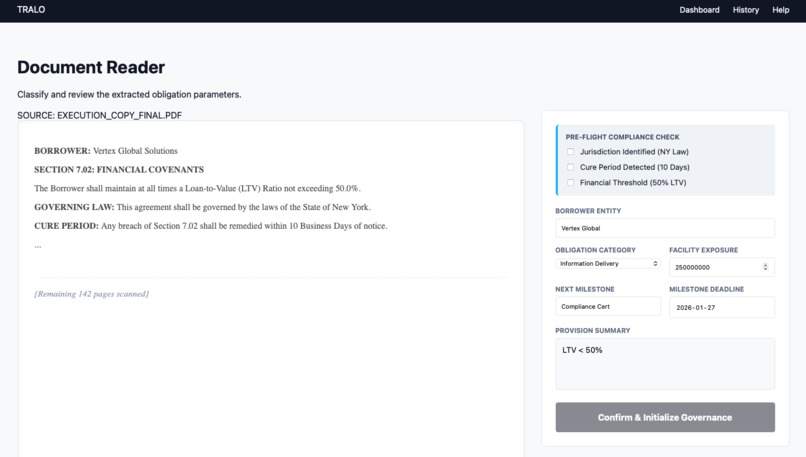Image resolution: width=806 pixels, height=457 pixels.
Task: Click the 'Document Reader' page heading
Action: (x=91, y=67)
